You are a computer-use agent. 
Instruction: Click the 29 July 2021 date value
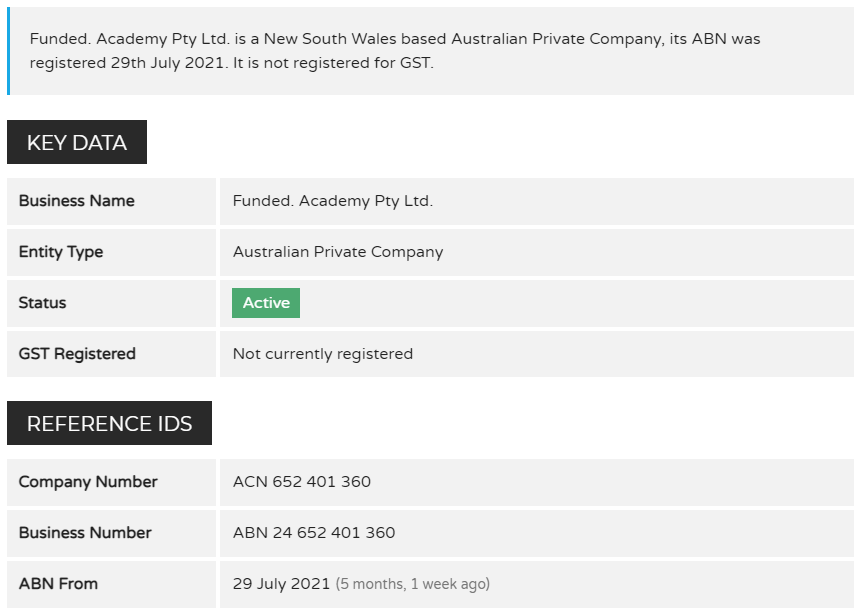(x=281, y=584)
